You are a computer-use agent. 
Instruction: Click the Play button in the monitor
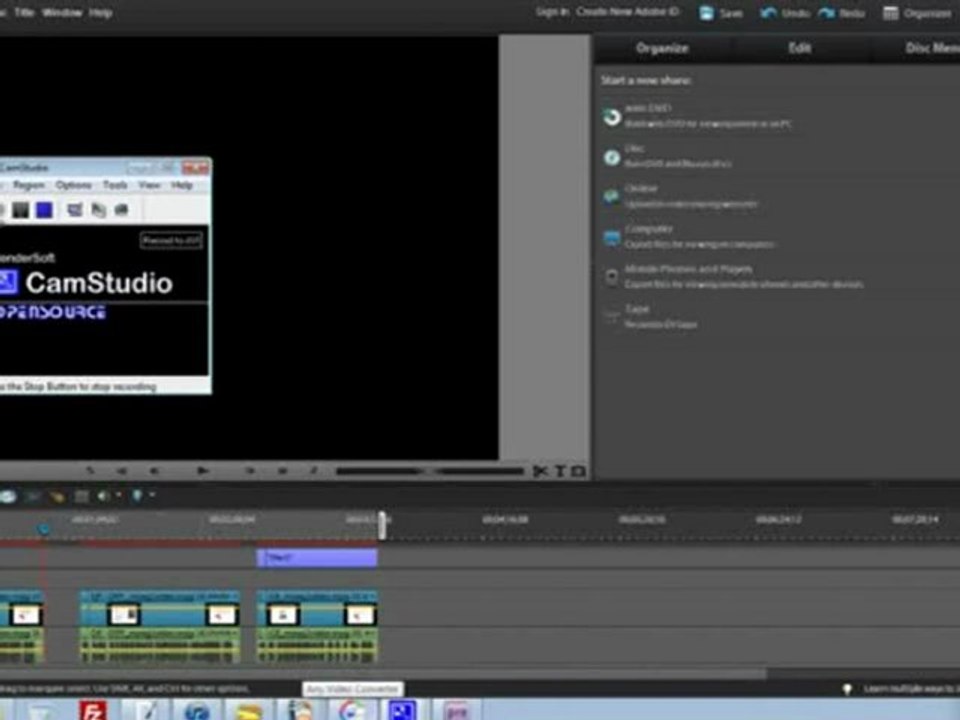pos(203,471)
